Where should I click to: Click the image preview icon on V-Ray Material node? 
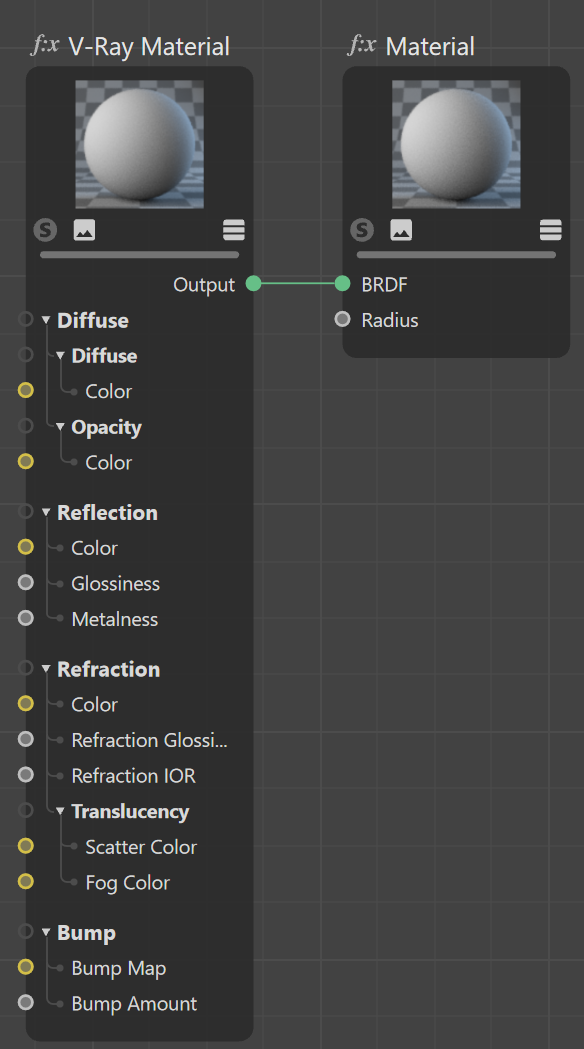(x=84, y=230)
